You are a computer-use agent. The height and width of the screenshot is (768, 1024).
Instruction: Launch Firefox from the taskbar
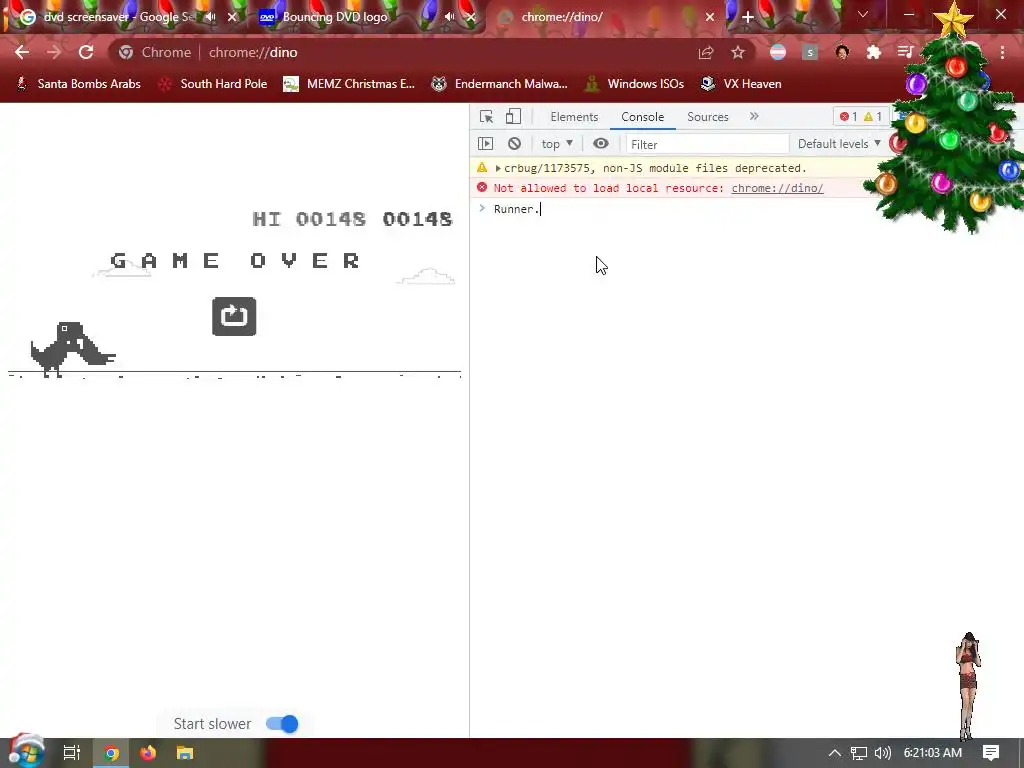(x=148, y=753)
